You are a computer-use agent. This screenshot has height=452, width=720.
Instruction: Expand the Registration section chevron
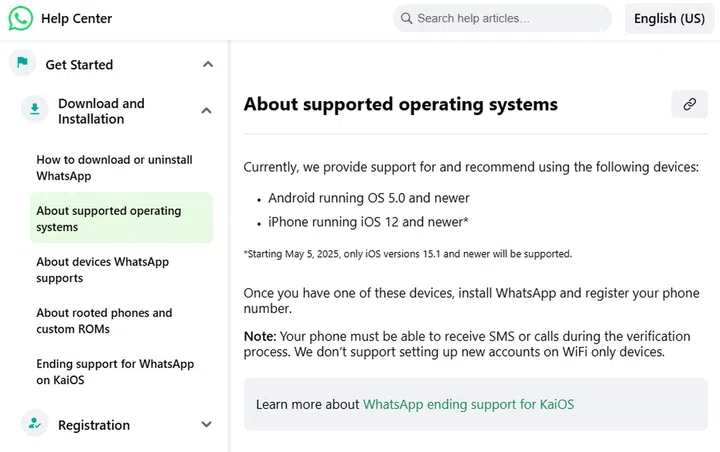tap(206, 425)
